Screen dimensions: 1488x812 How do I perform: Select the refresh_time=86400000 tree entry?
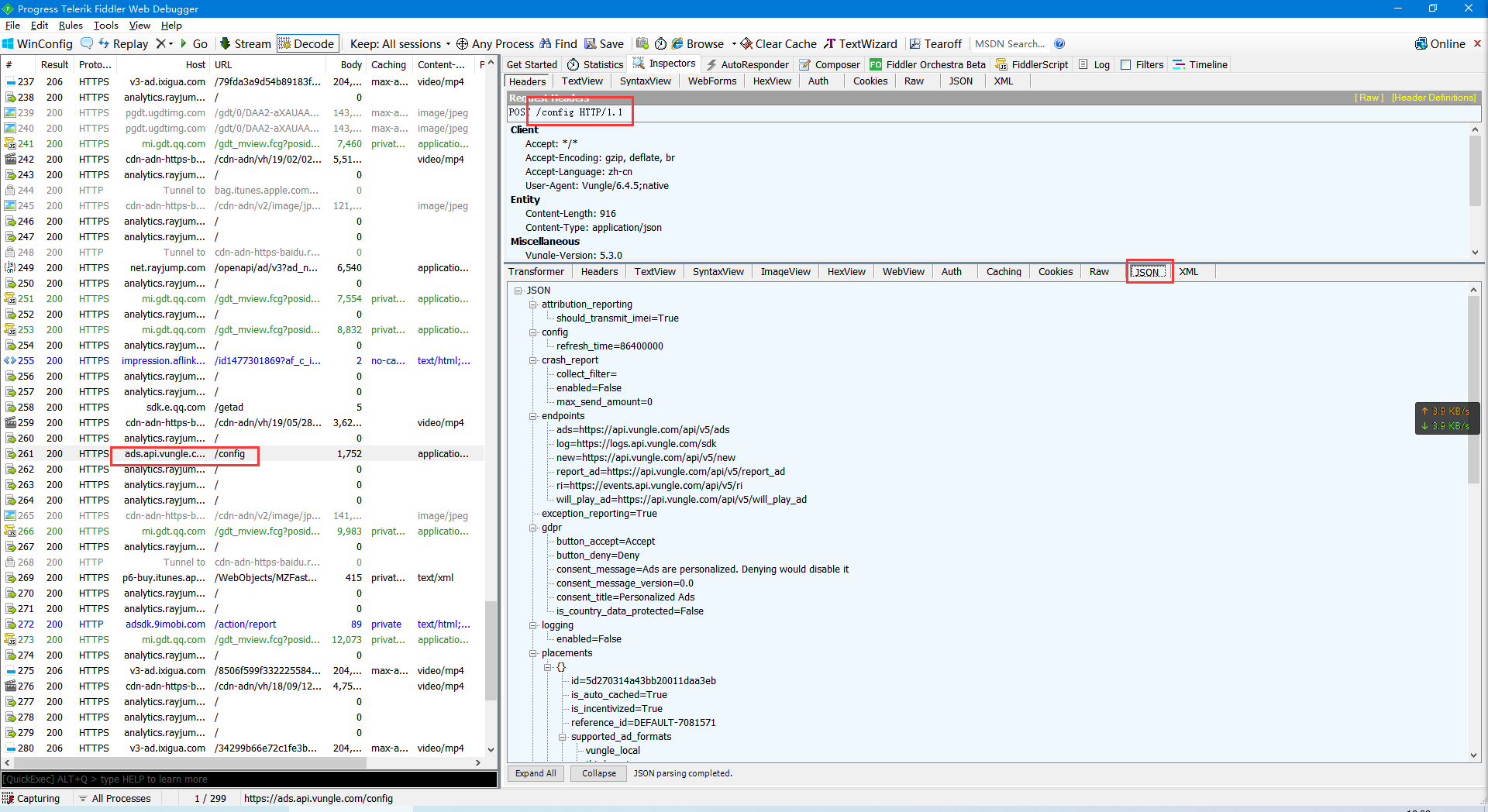pos(609,346)
